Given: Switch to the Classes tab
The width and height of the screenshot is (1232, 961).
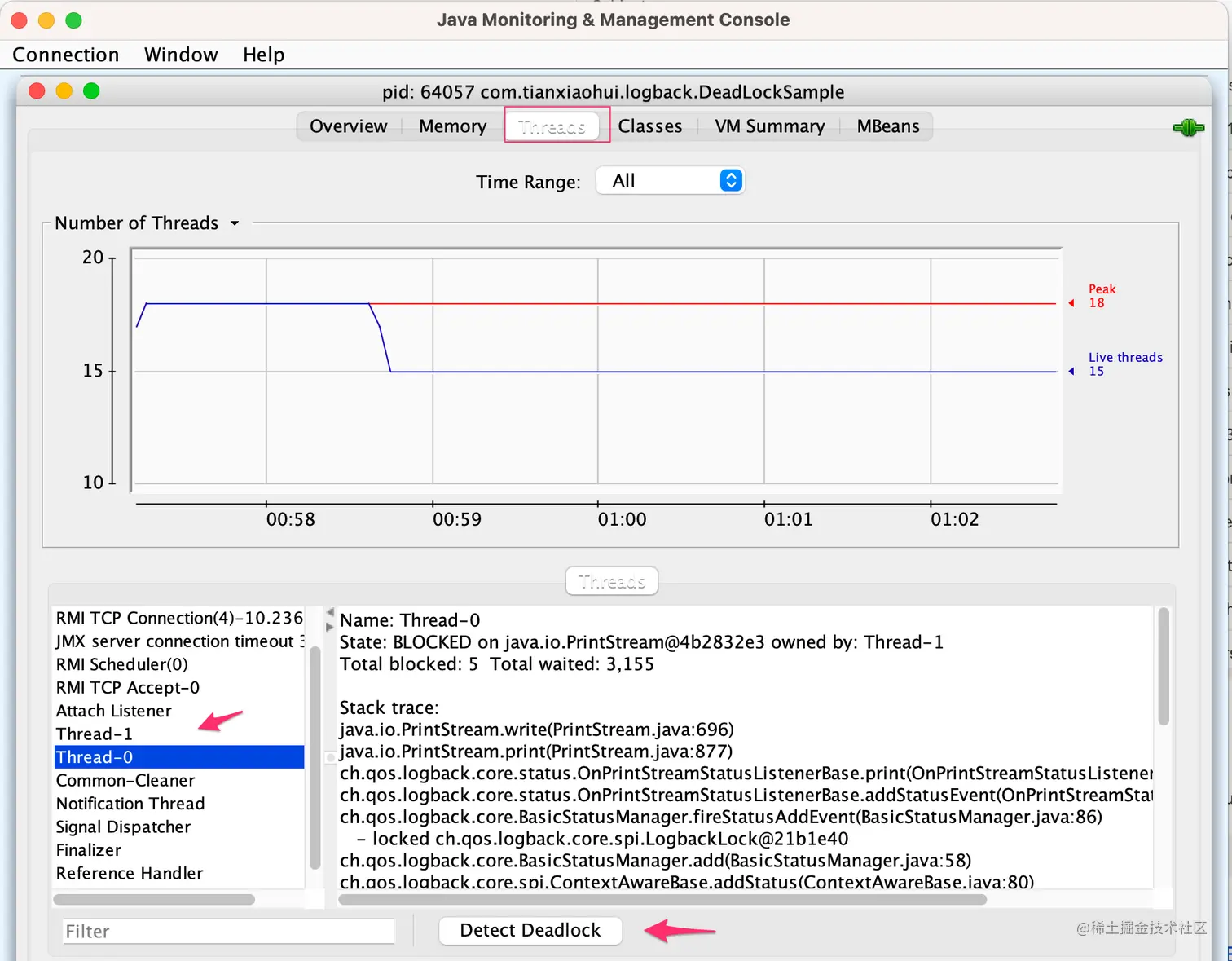Looking at the screenshot, I should point(650,126).
